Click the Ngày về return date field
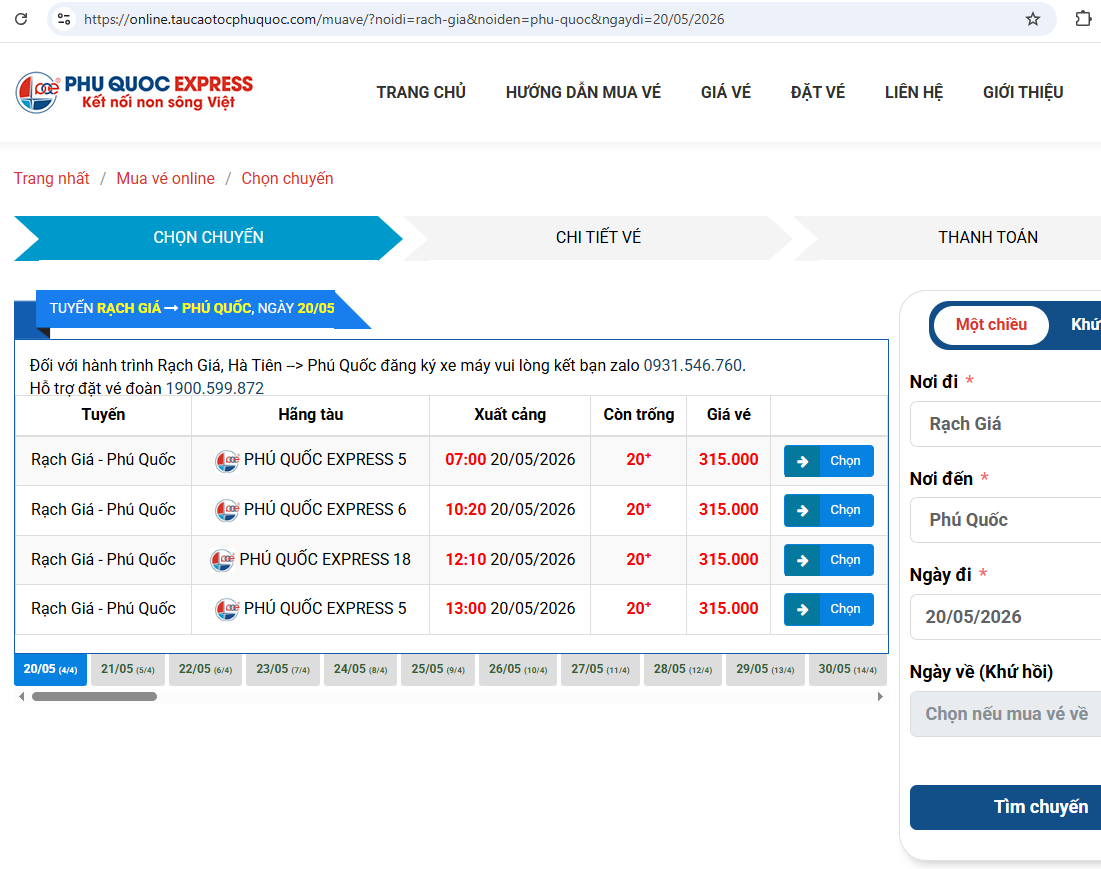Image resolution: width=1101 pixels, height=869 pixels. (1006, 714)
